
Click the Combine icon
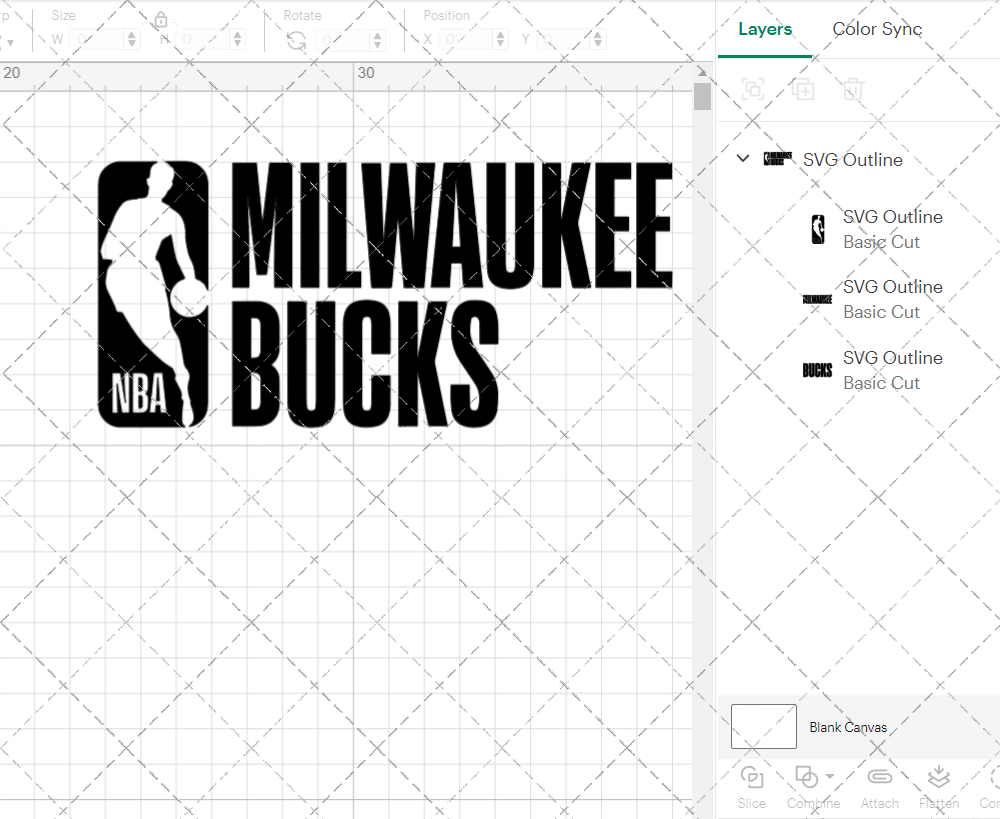point(806,777)
